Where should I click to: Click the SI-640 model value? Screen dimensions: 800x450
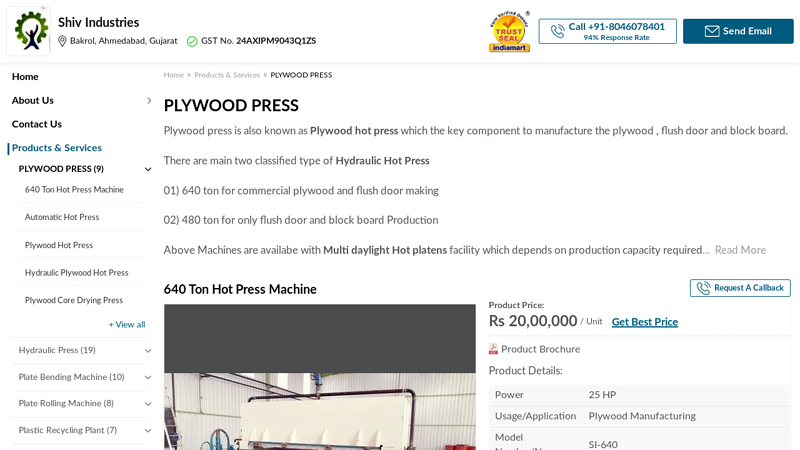click(603, 444)
